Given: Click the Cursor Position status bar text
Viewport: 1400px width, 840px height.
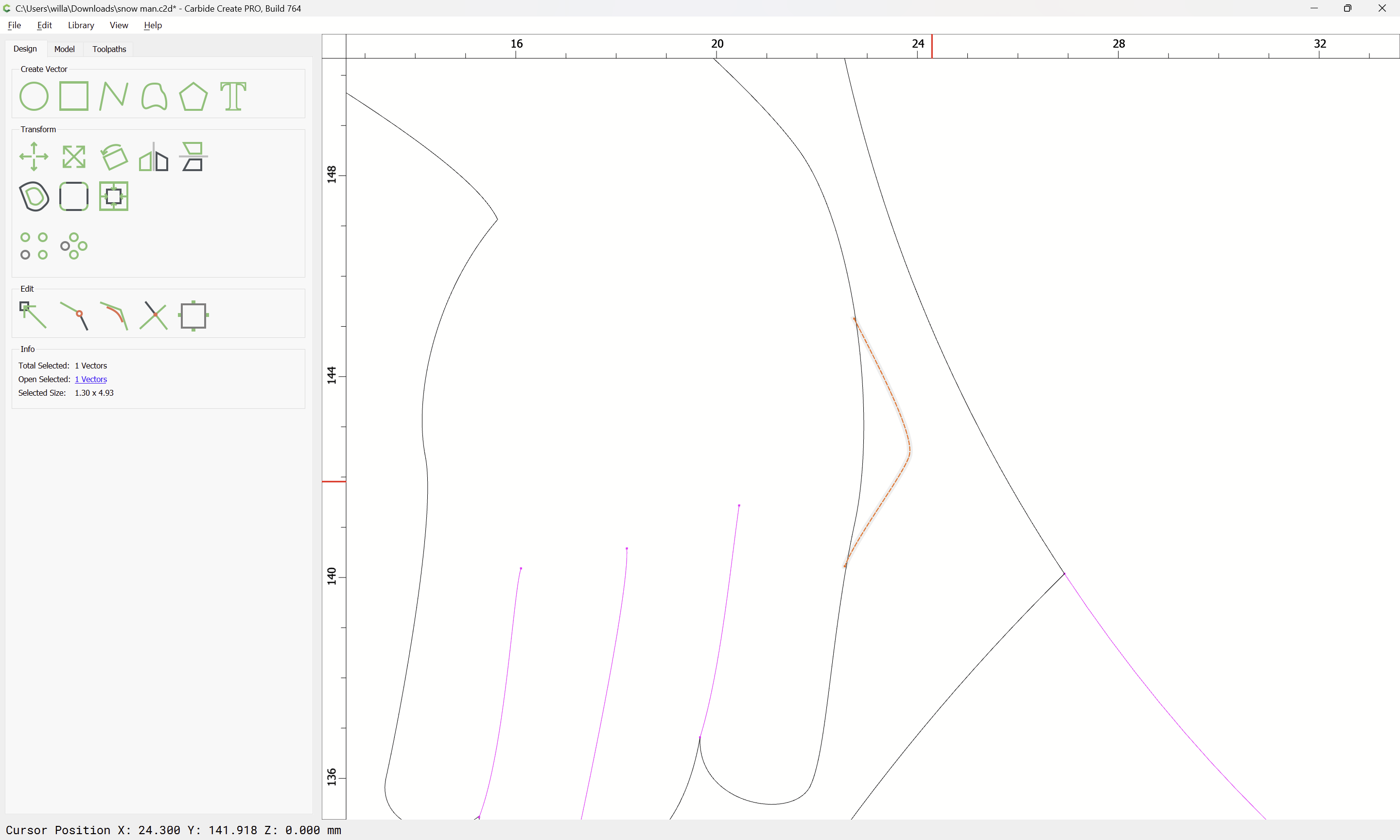Looking at the screenshot, I should coord(173,830).
